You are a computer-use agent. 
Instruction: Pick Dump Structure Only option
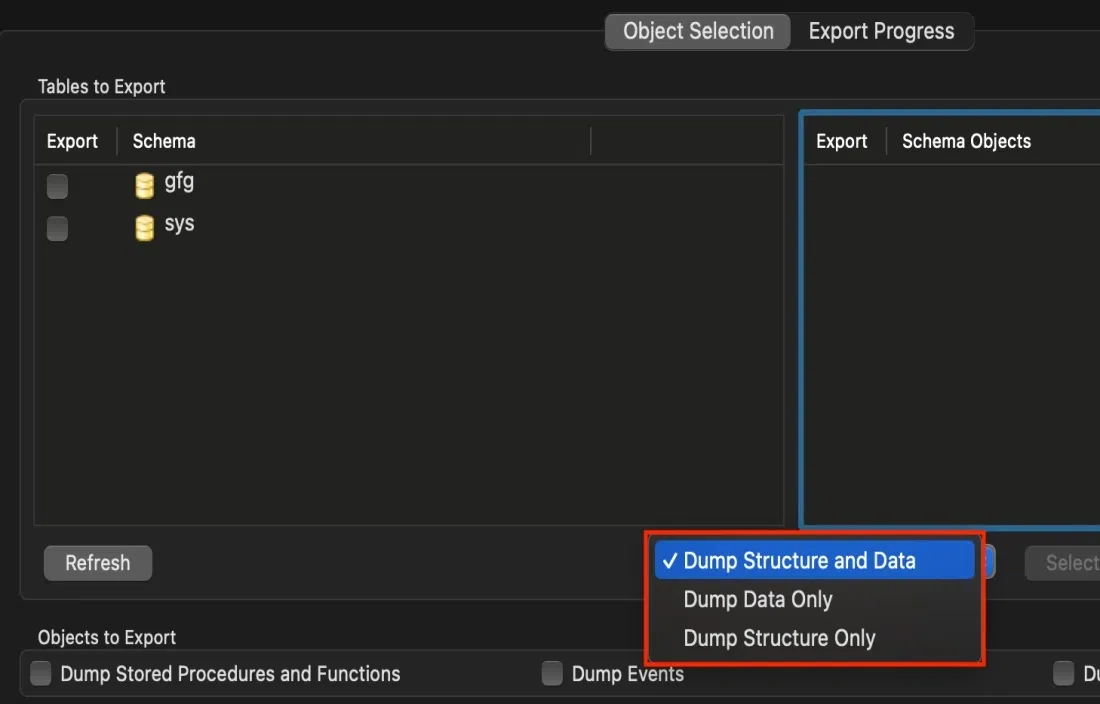[x=779, y=638]
